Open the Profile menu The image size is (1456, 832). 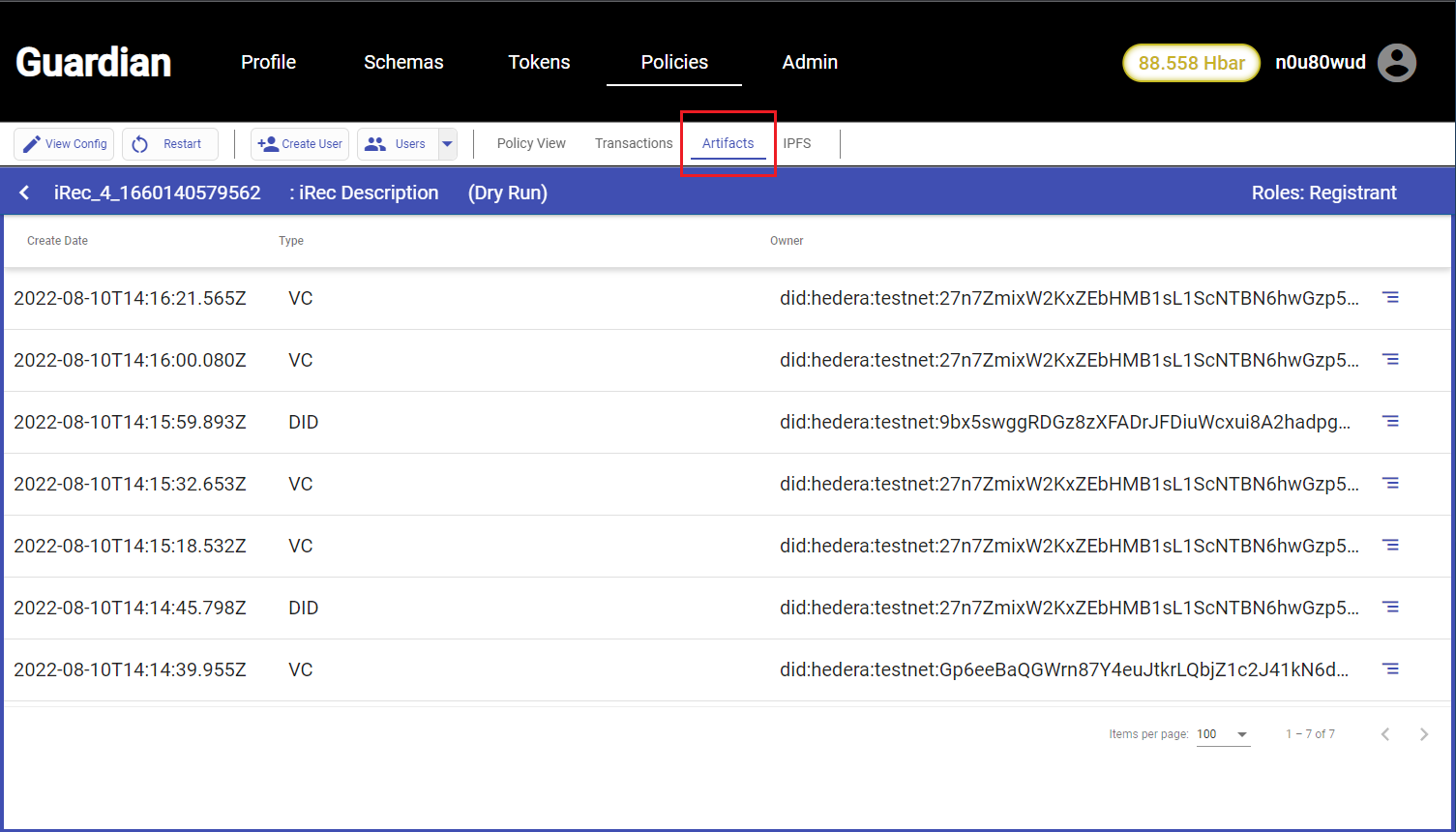coord(269,62)
